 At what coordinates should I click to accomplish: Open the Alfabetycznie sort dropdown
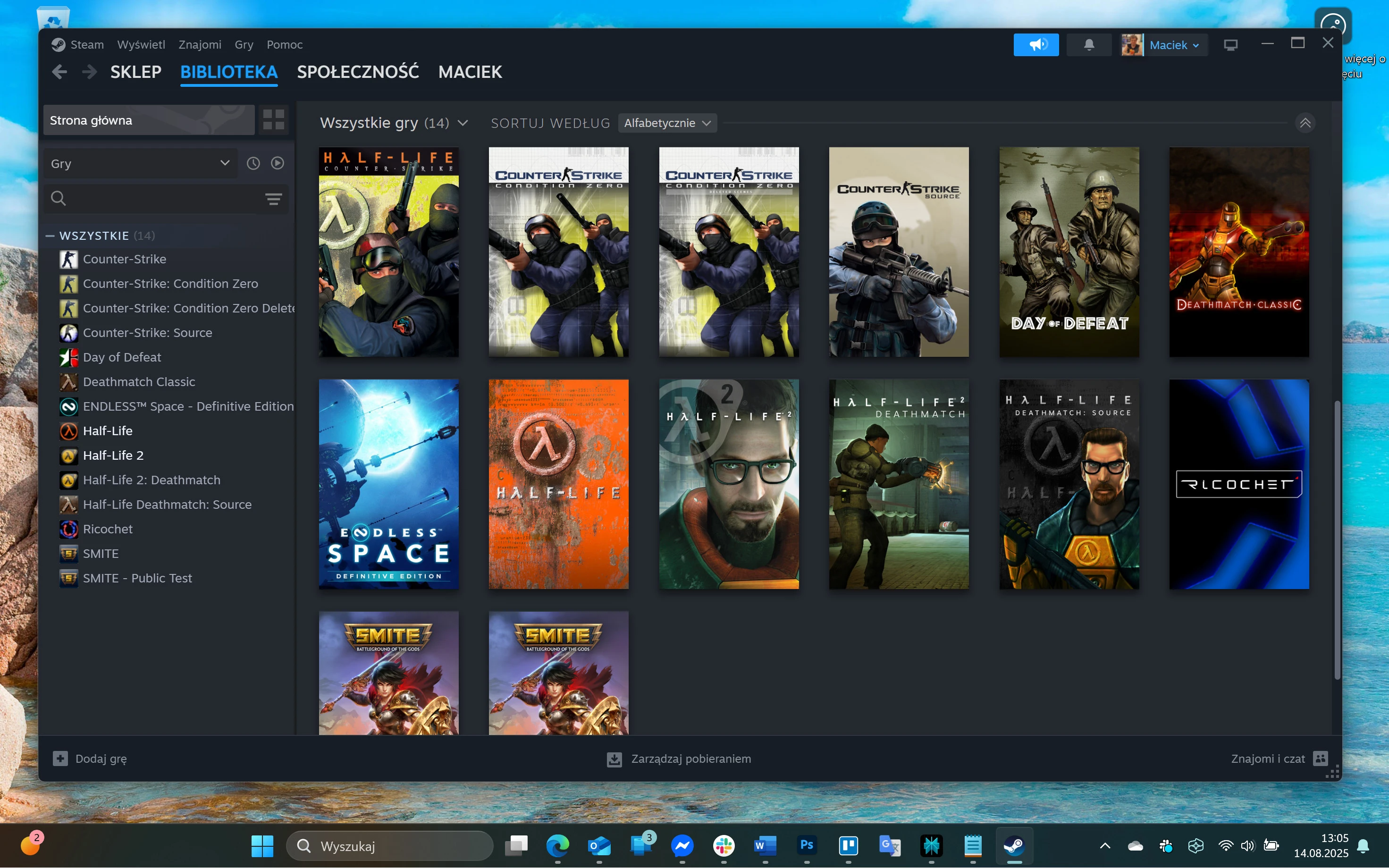click(667, 123)
